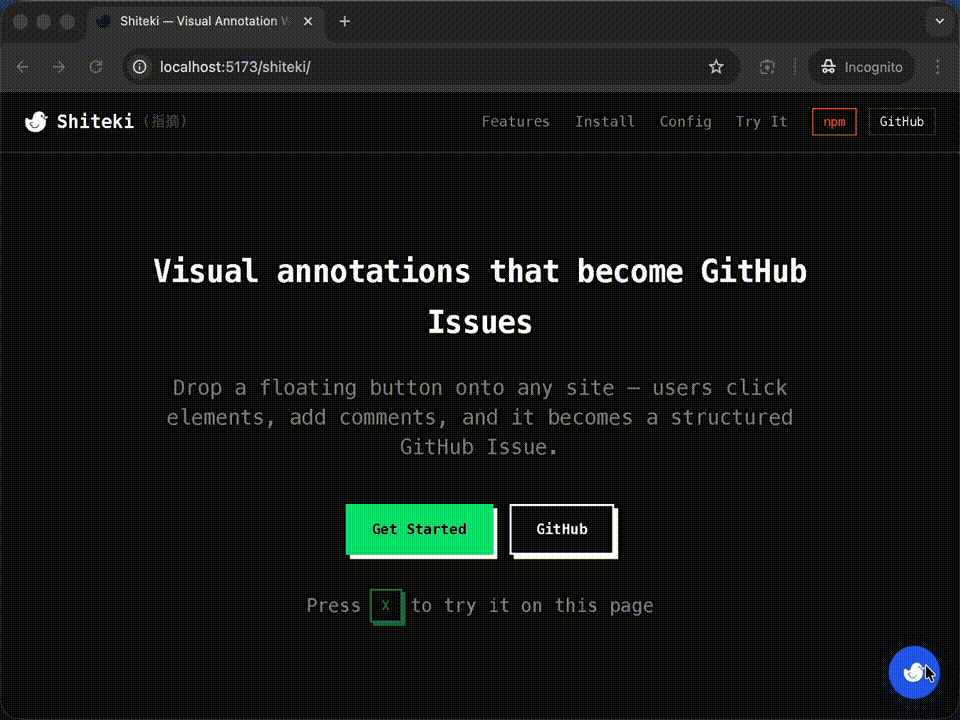Click the green Get Started button
Viewport: 960px width, 720px height.
419,529
